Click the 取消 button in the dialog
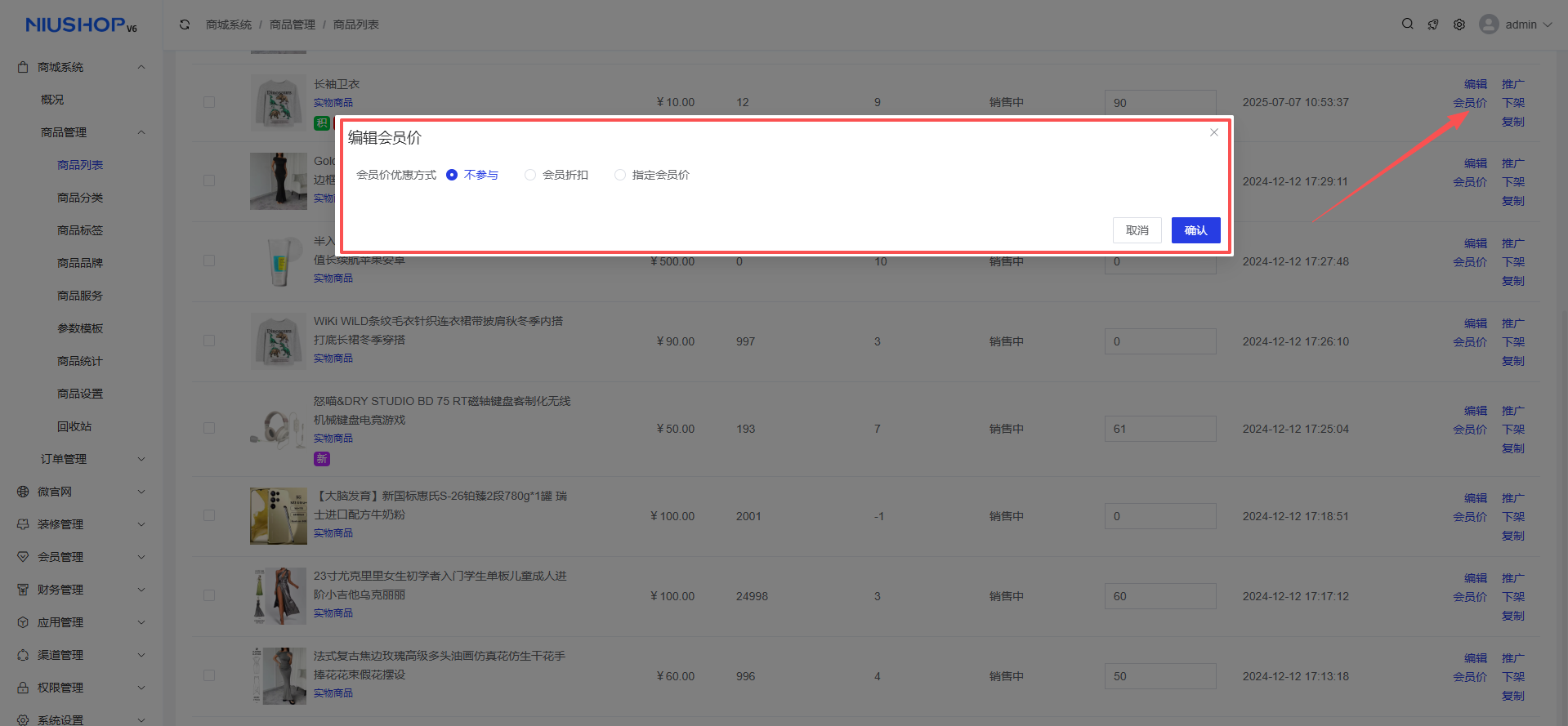Screen dimensions: 1568x726 click(x=1137, y=230)
